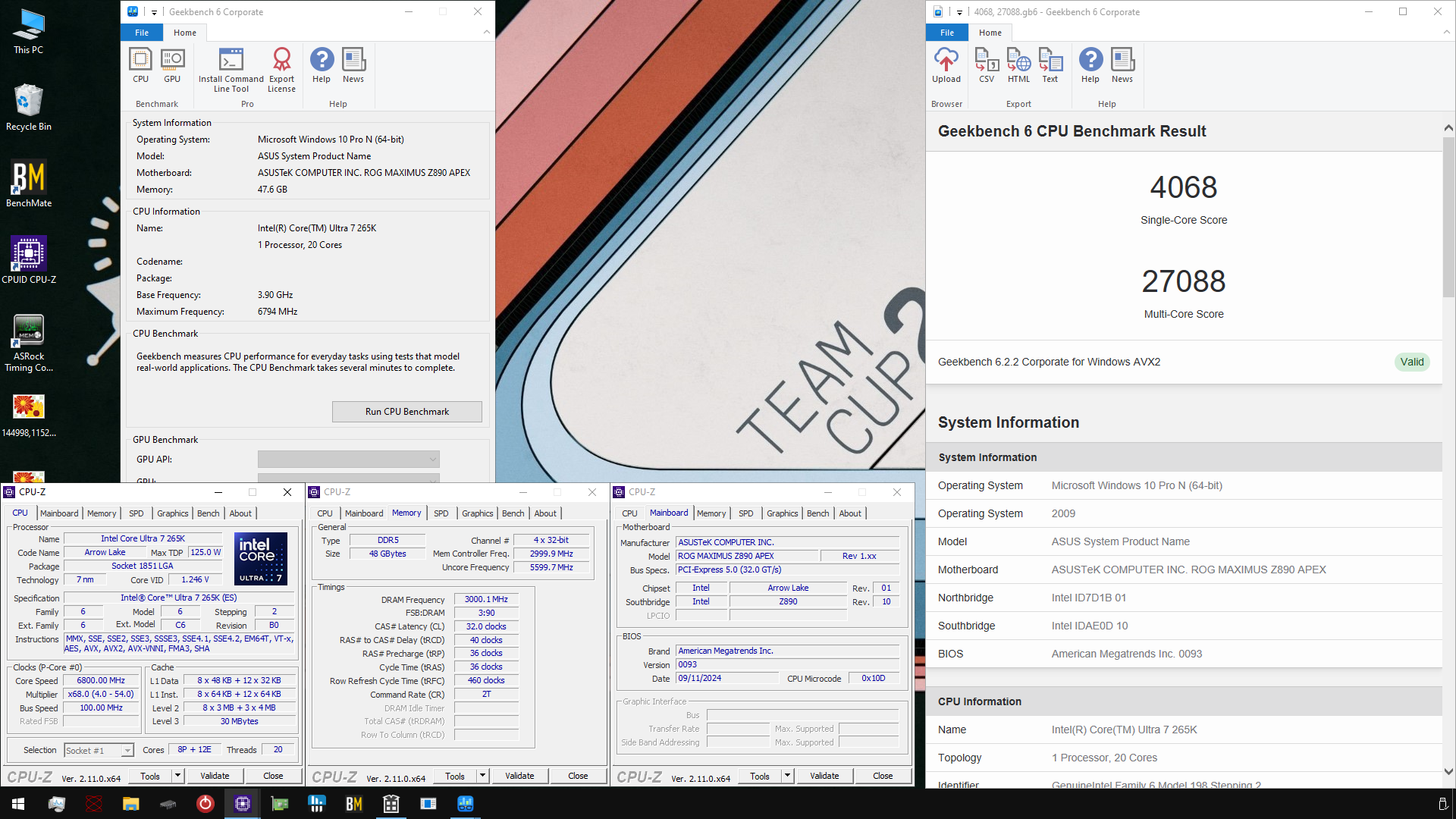Export result as CSV
This screenshot has width=1456, height=819.
click(x=987, y=65)
